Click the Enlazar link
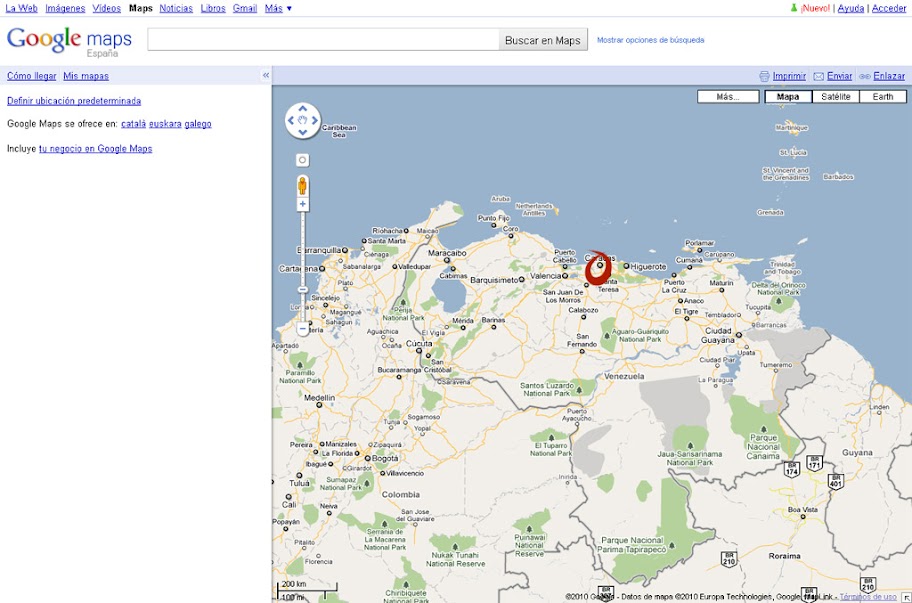This screenshot has height=603, width=912. (889, 76)
